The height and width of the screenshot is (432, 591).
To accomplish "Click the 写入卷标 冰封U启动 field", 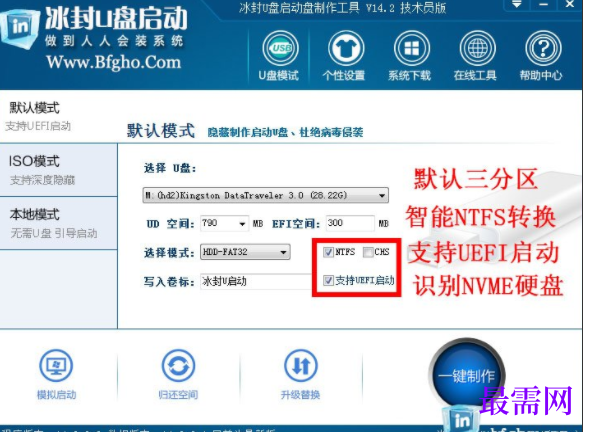I will pyautogui.click(x=256, y=281).
